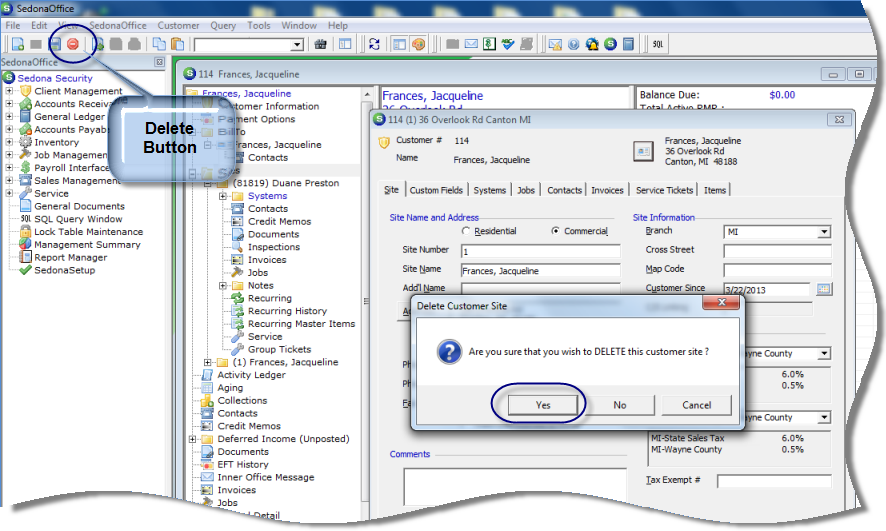
Task: Select Report Manager in SedonaOffice tree
Action: pyautogui.click(x=71, y=258)
